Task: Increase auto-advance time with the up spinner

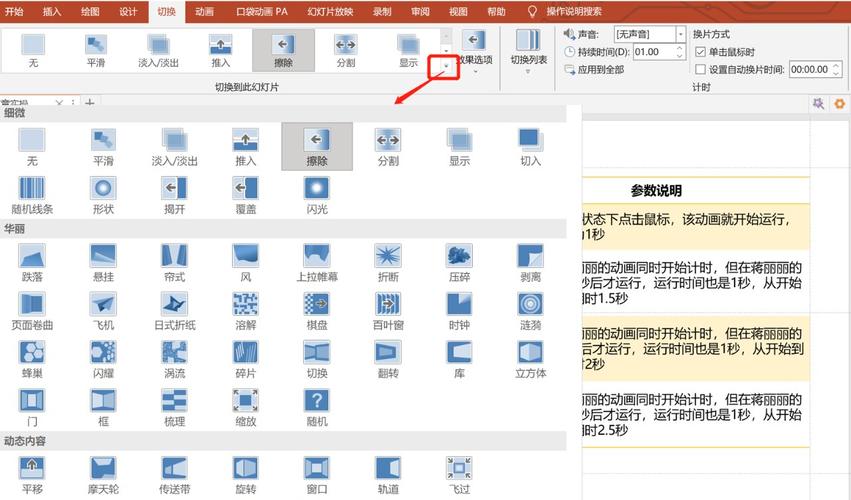Action: (x=836, y=66)
